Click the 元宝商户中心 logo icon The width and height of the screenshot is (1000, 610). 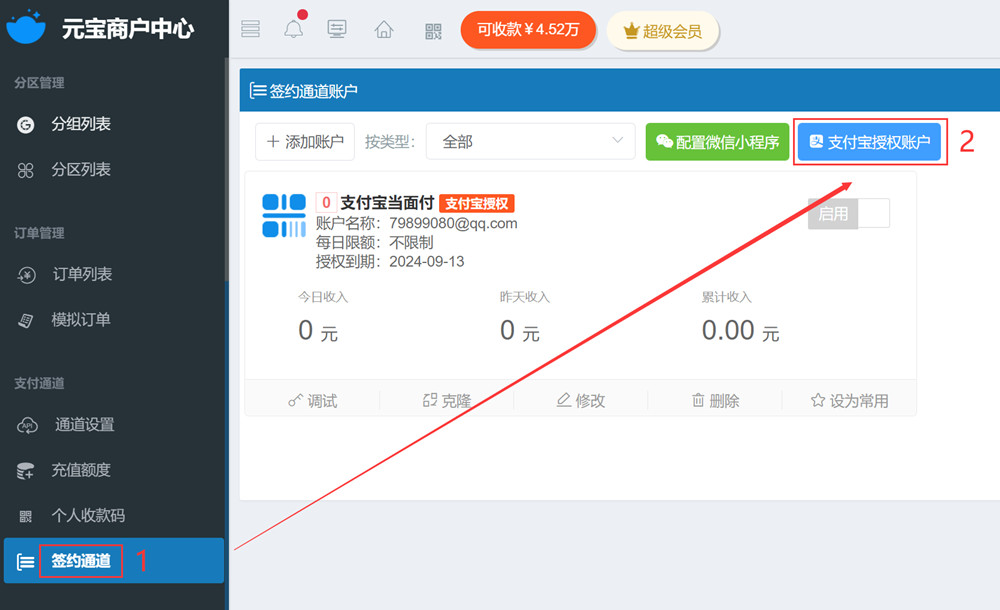pos(26,28)
